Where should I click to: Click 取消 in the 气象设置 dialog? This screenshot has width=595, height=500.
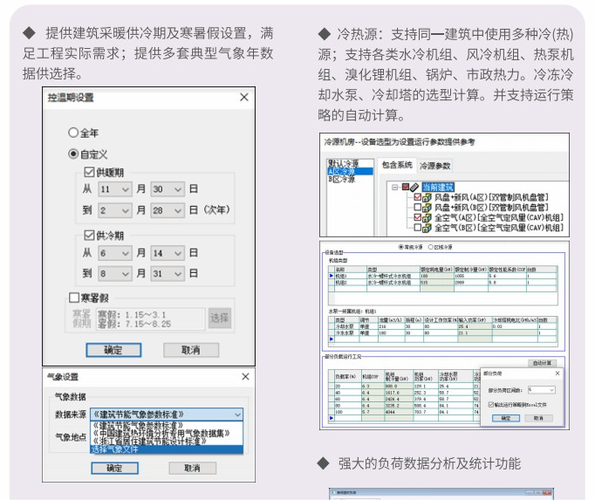click(x=192, y=468)
